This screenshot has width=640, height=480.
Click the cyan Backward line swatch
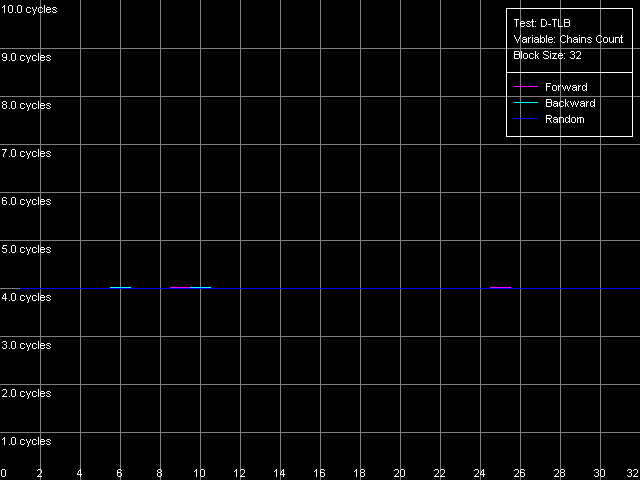coord(526,103)
